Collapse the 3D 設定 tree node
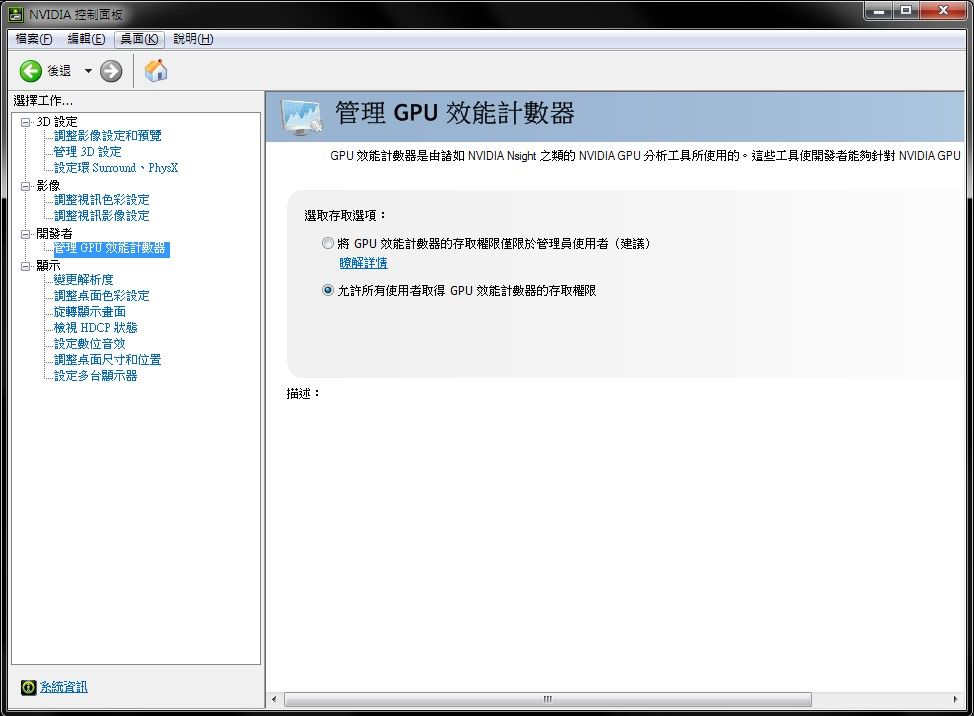 tap(26, 122)
